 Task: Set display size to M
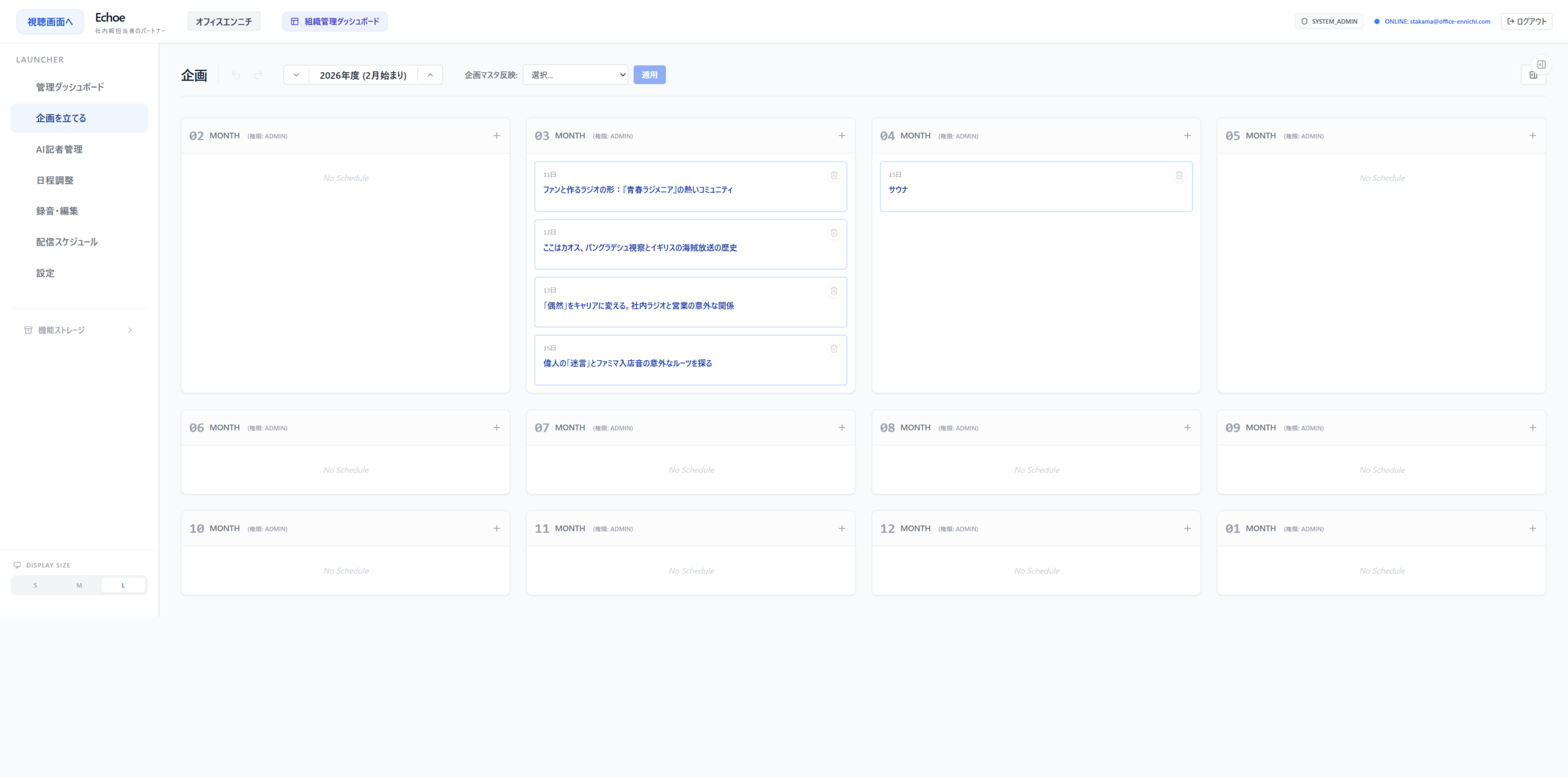point(79,585)
